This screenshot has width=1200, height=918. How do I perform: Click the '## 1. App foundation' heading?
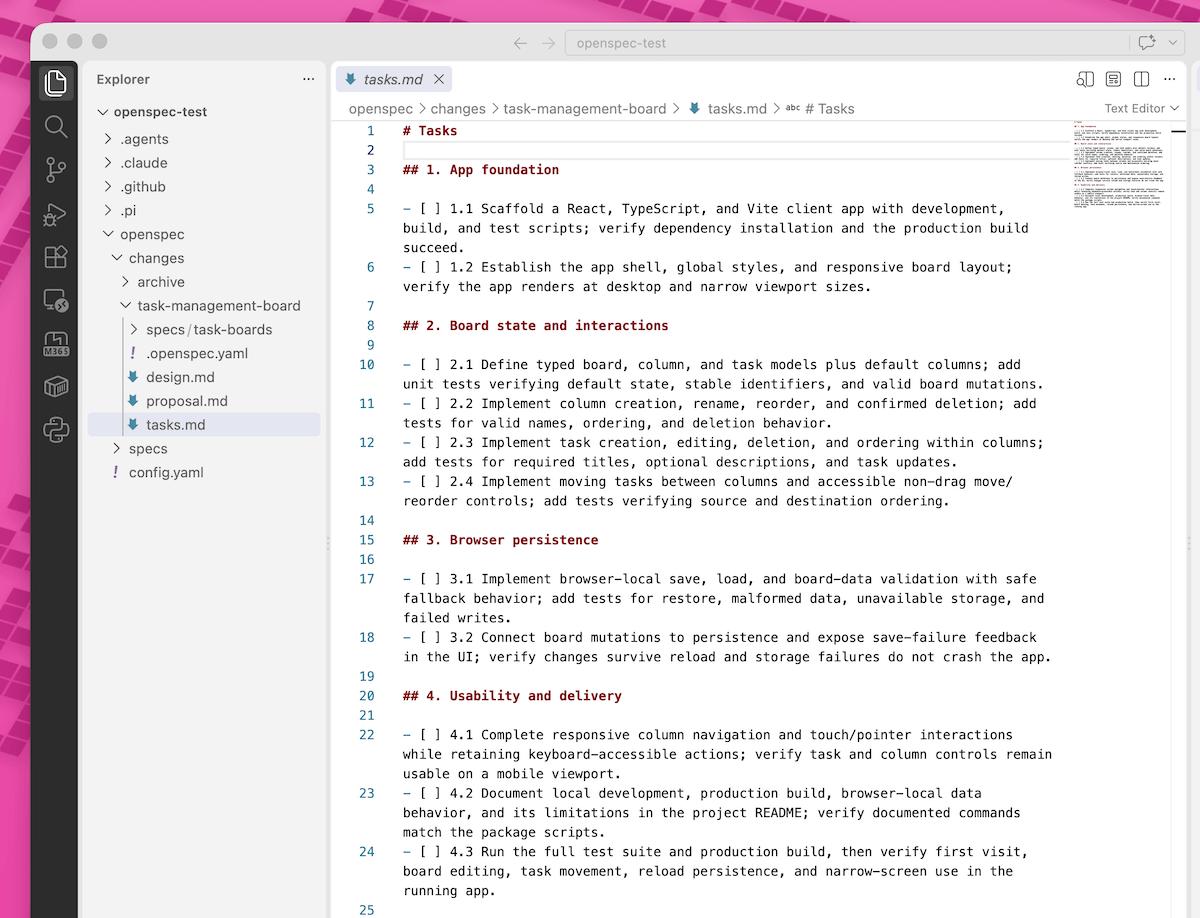(x=481, y=170)
